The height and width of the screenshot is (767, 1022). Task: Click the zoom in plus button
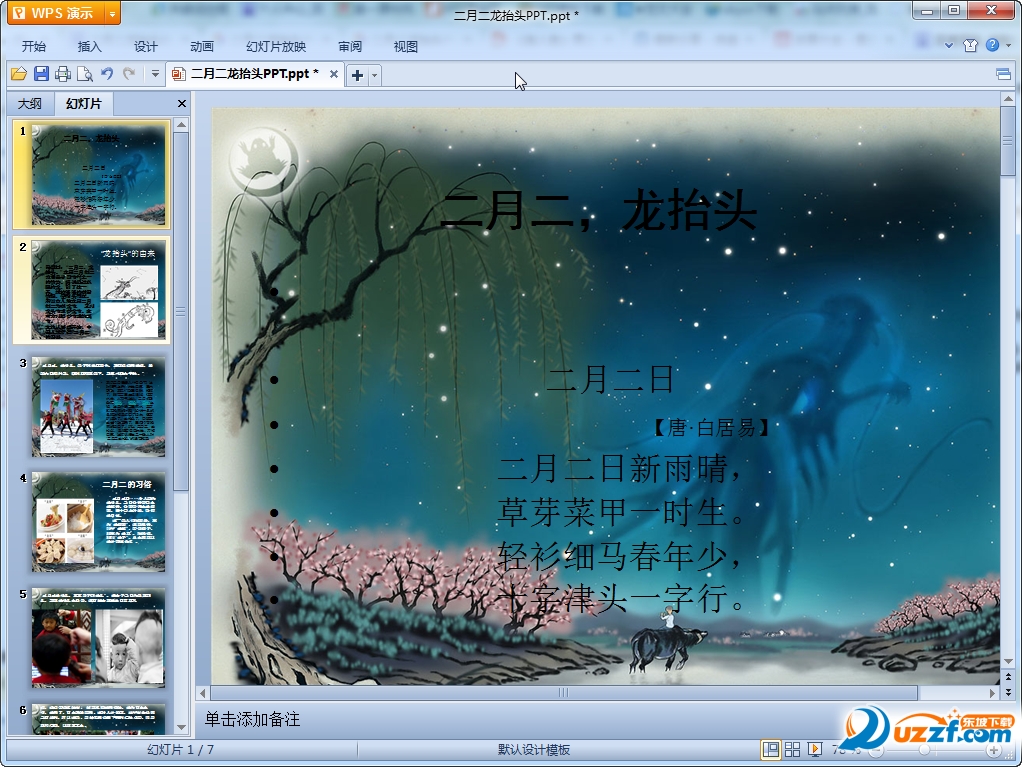pyautogui.click(x=994, y=751)
